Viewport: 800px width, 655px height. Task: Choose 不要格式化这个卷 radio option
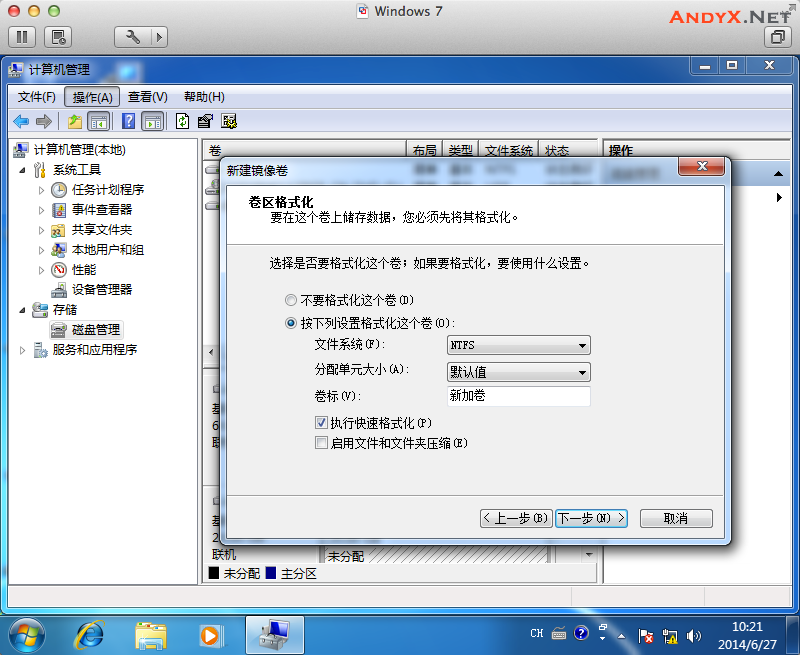pyautogui.click(x=291, y=300)
